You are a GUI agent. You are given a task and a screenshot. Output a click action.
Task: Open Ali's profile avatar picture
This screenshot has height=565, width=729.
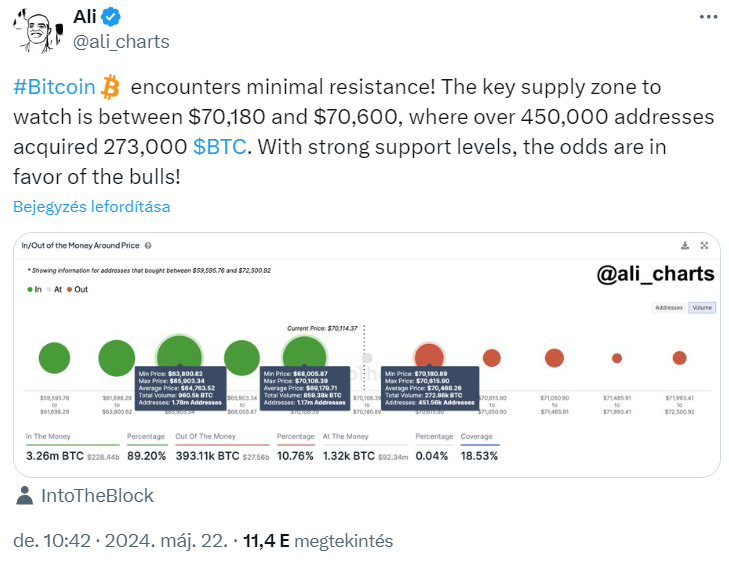tap(38, 31)
